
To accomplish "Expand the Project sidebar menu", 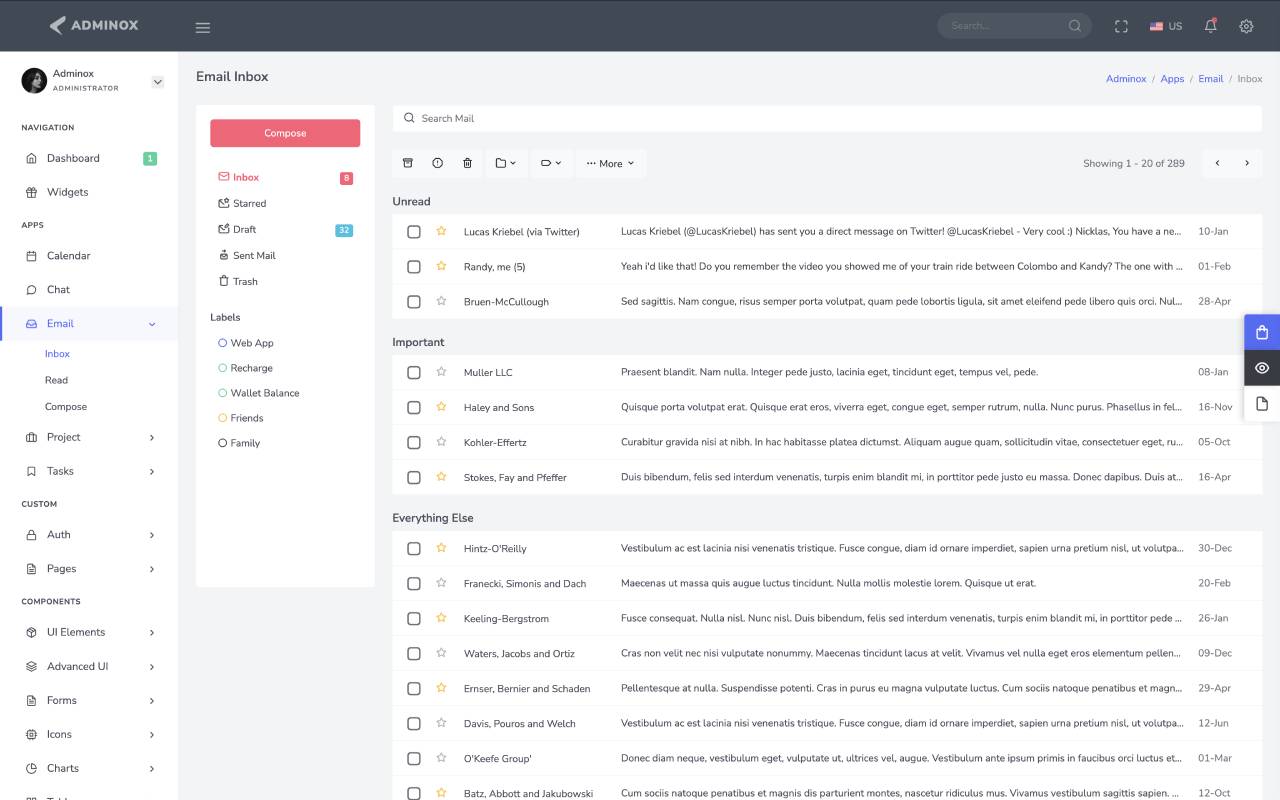I will tap(89, 437).
